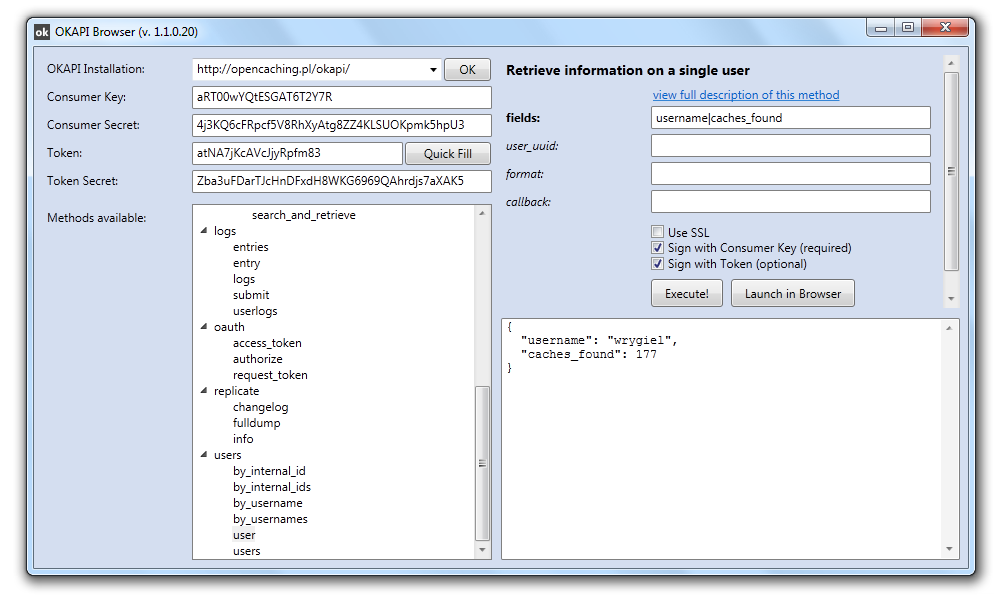Select the users method at tree bottom

[x=246, y=551]
